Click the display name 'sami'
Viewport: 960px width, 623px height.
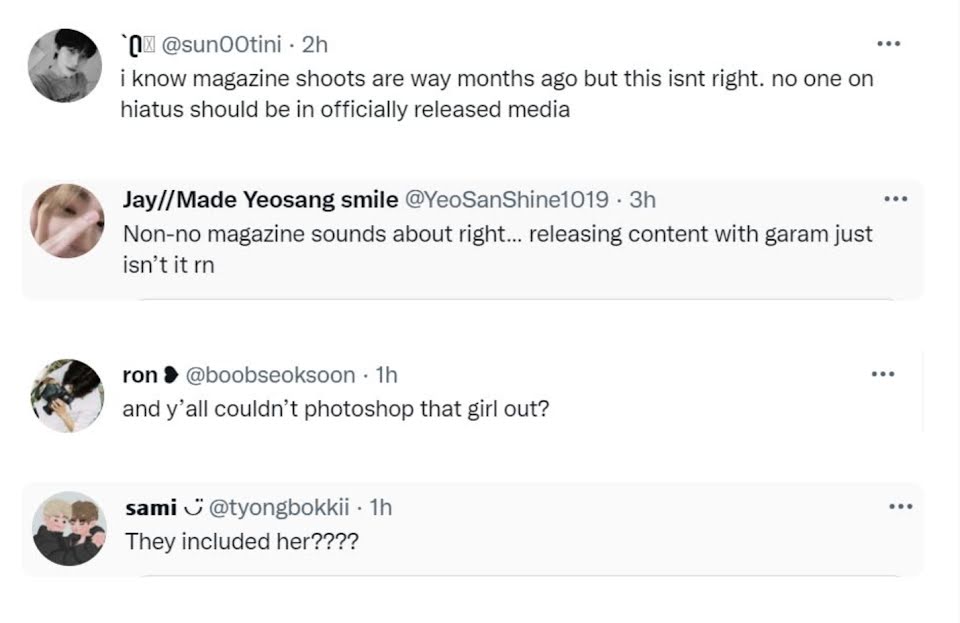(150, 508)
